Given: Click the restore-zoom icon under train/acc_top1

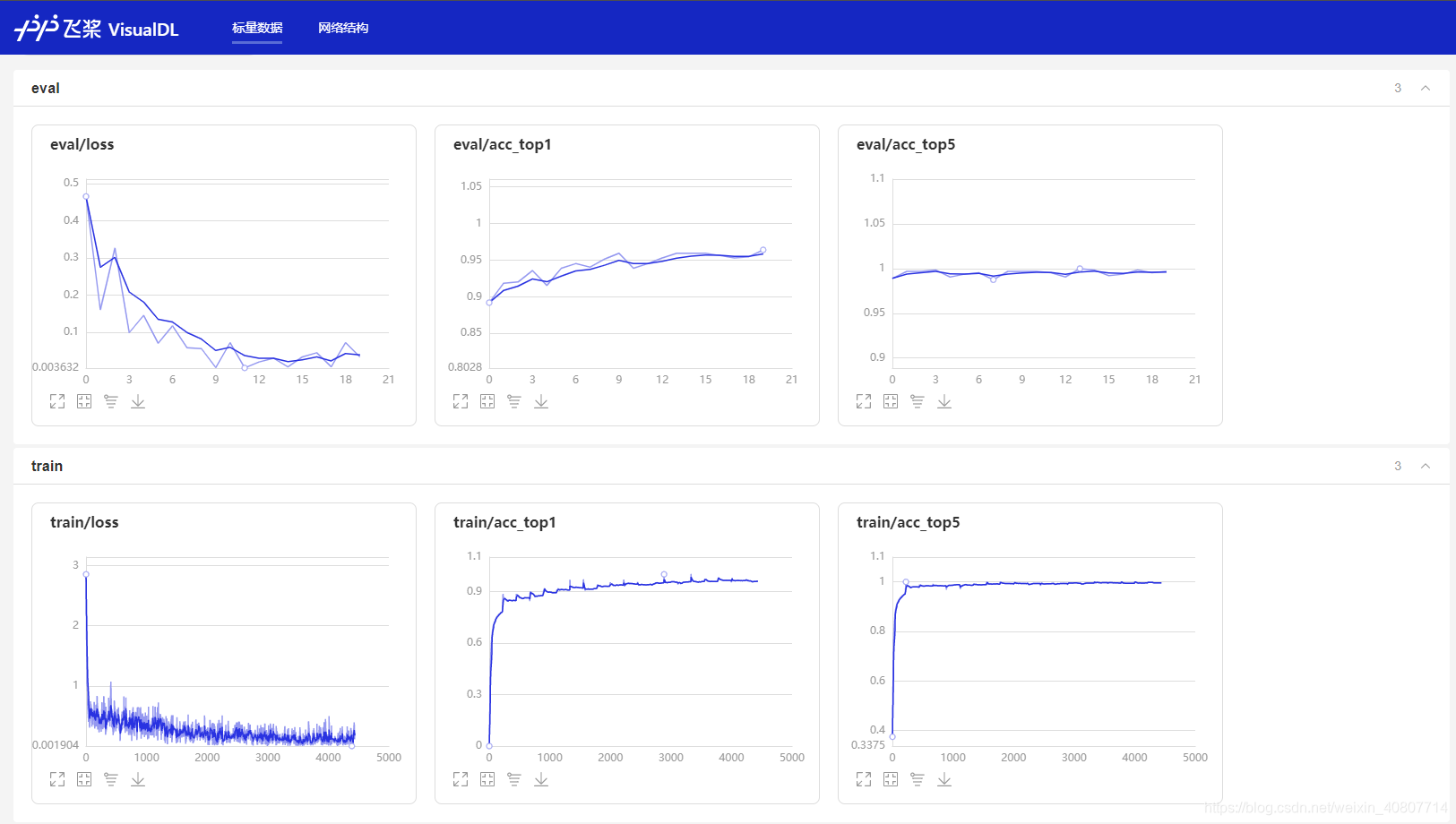Looking at the screenshot, I should [x=487, y=779].
